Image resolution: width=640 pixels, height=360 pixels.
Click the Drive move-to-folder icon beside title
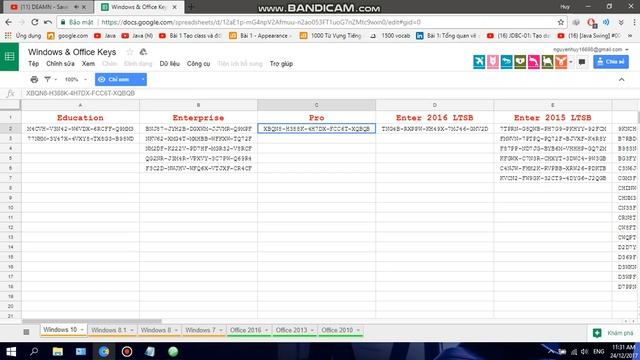coord(143,52)
